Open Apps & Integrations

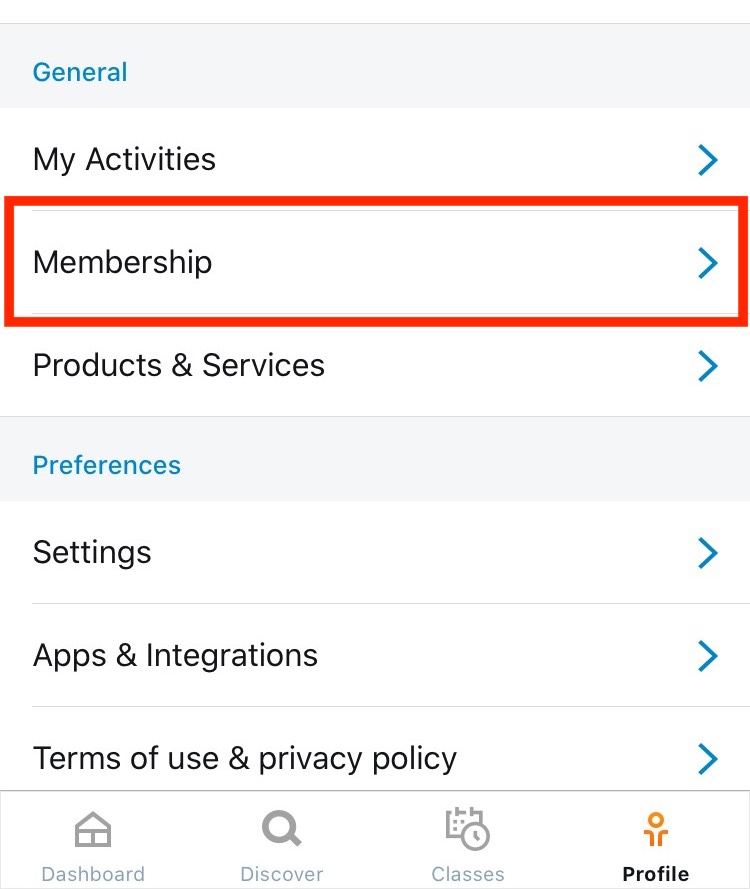pos(175,655)
